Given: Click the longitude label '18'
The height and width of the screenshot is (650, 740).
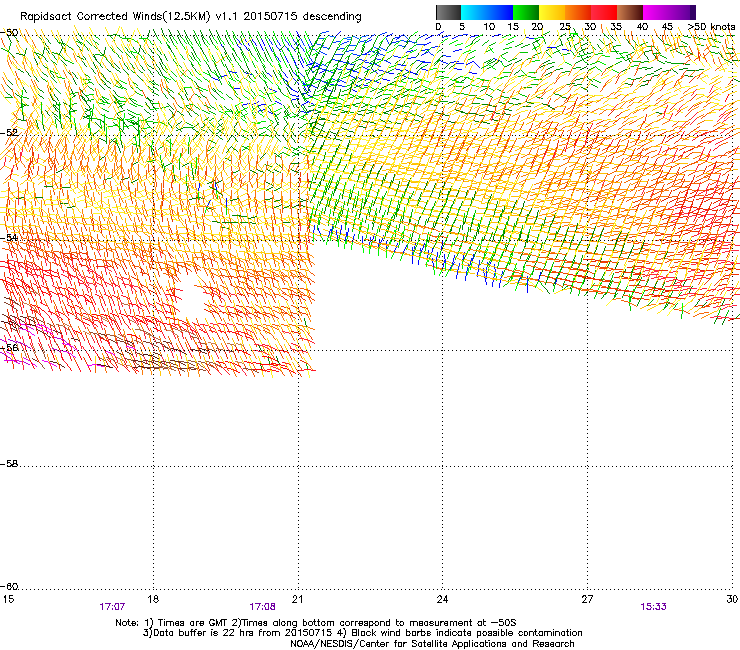Looking at the screenshot, I should 153,599.
